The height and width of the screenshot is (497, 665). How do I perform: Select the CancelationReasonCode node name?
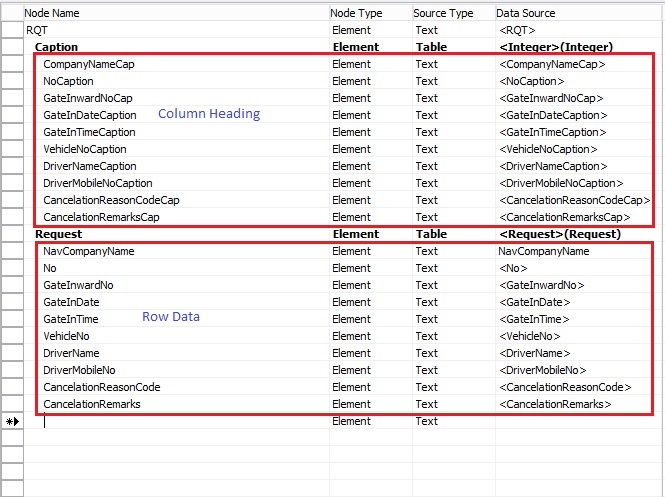click(101, 387)
